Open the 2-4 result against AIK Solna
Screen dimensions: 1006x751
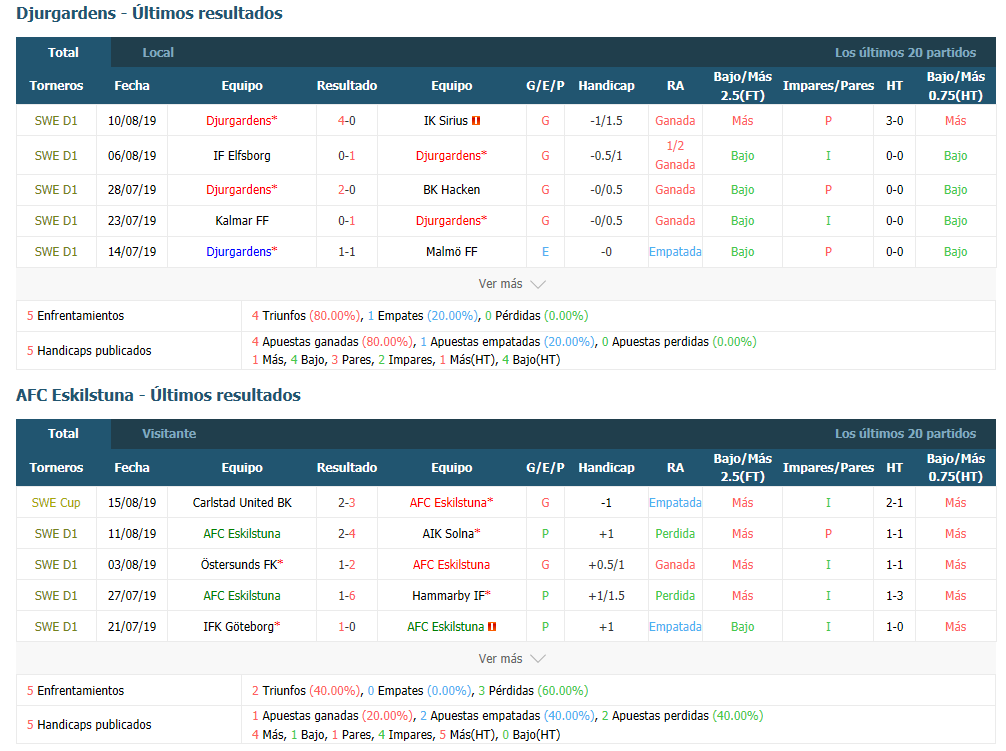[346, 534]
